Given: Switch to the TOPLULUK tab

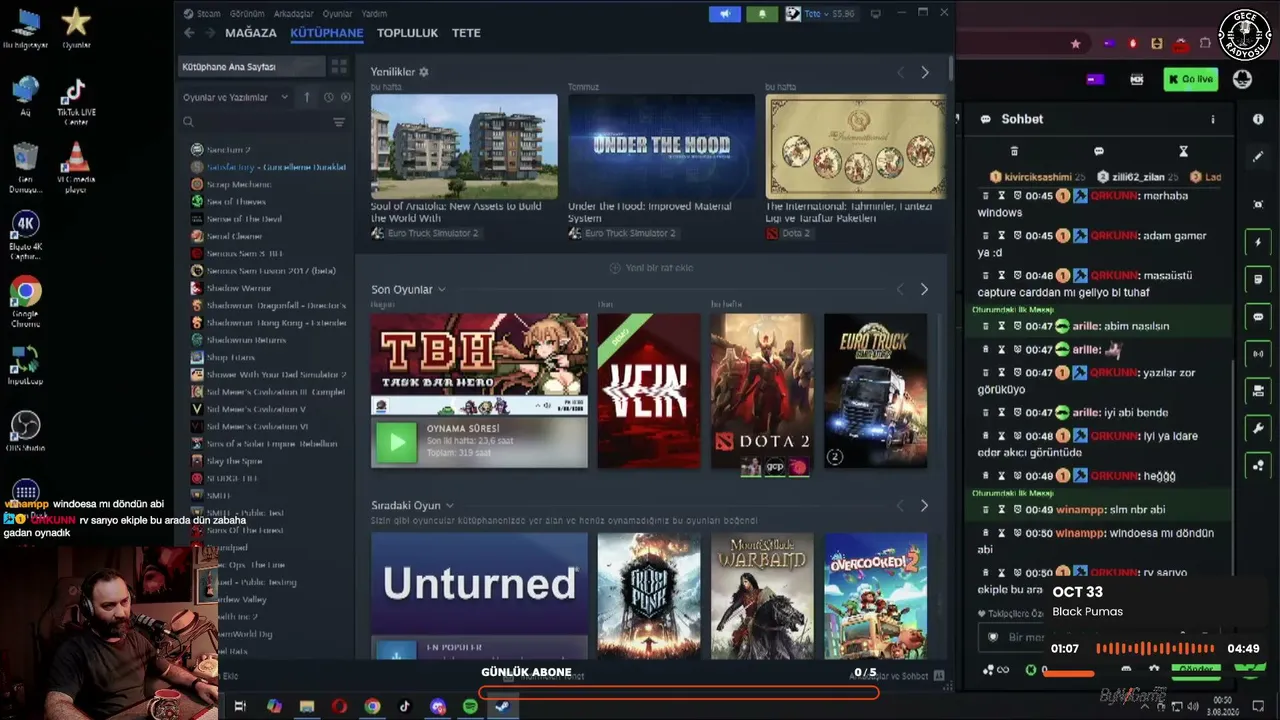Looking at the screenshot, I should pyautogui.click(x=407, y=33).
